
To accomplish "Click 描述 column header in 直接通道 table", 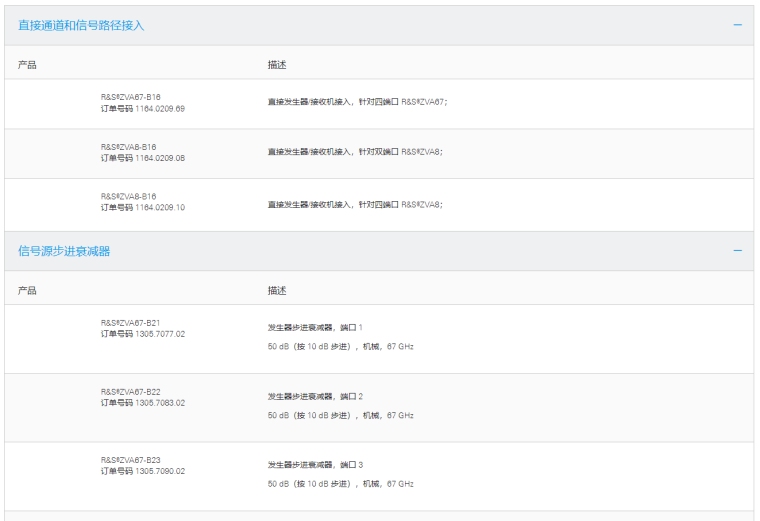I will [276, 64].
